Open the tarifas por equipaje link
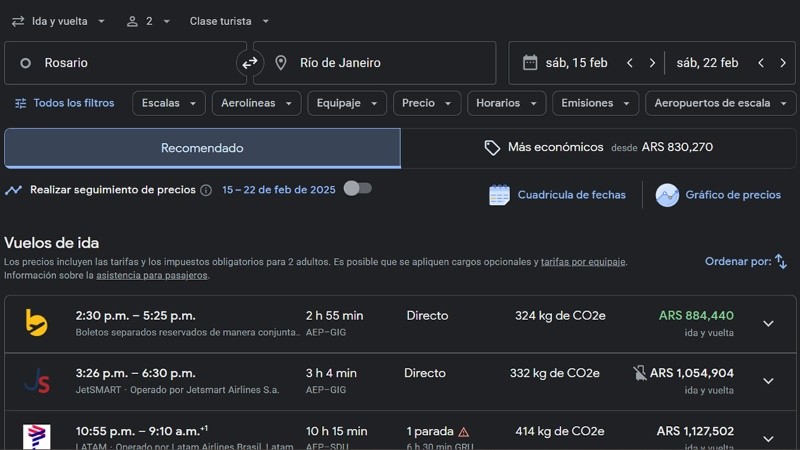The image size is (800, 450). pyautogui.click(x=583, y=262)
